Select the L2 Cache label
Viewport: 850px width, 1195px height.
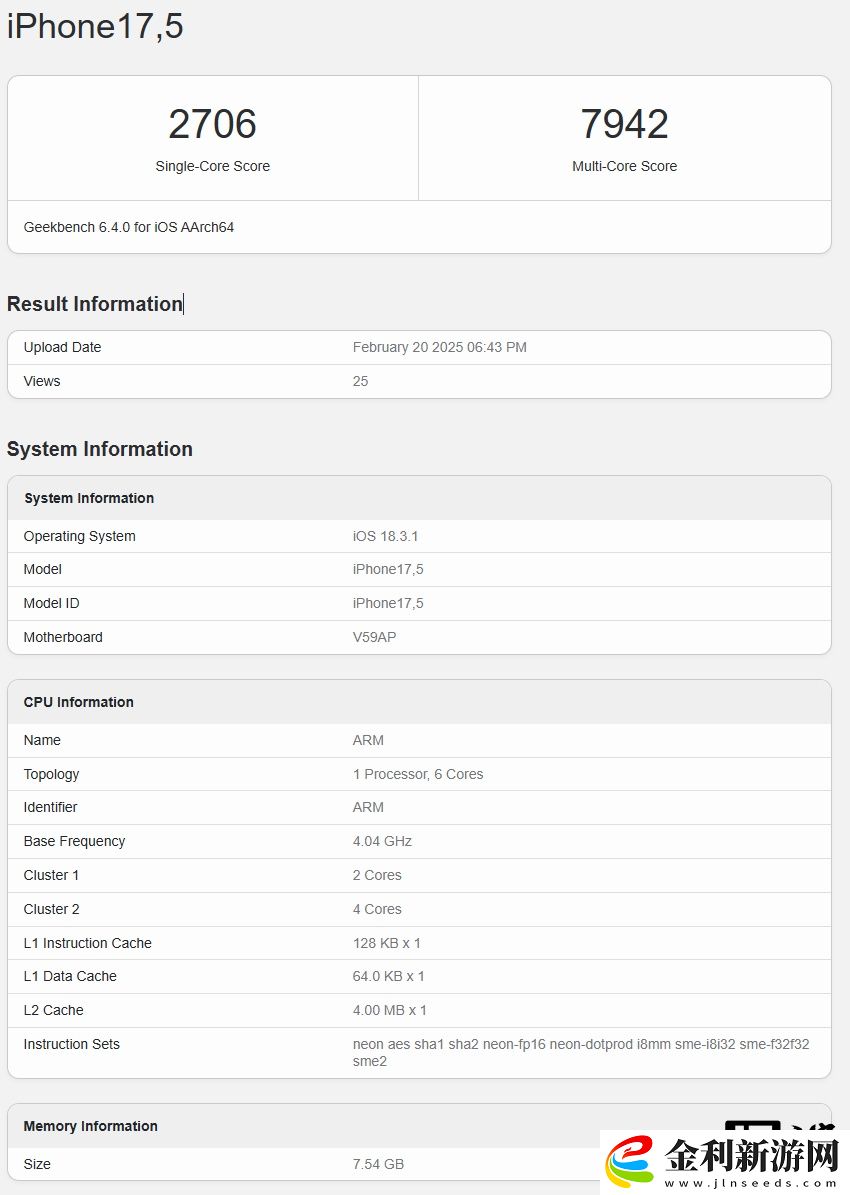53,1011
